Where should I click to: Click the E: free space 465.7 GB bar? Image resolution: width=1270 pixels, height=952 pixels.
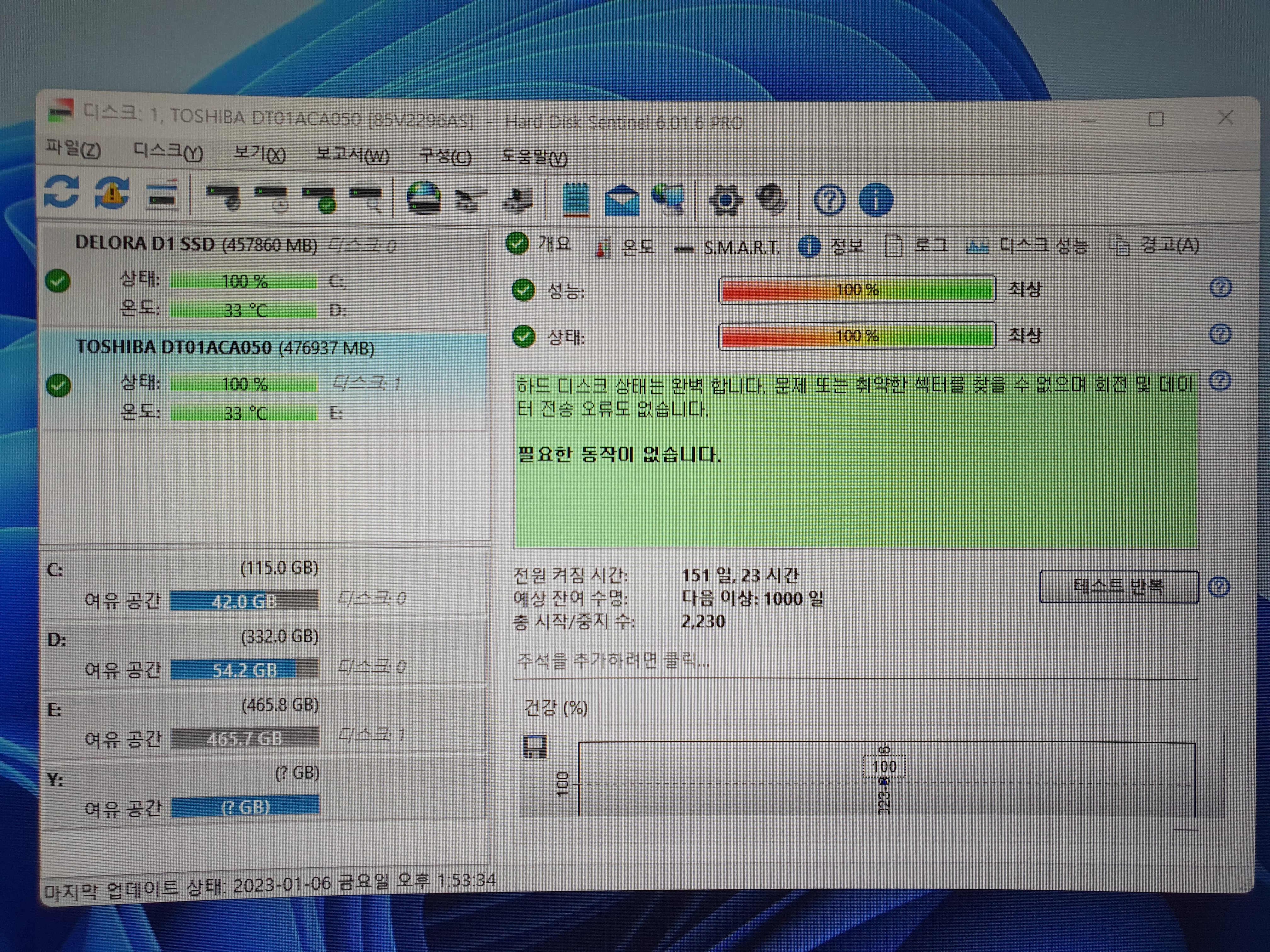coord(245,739)
